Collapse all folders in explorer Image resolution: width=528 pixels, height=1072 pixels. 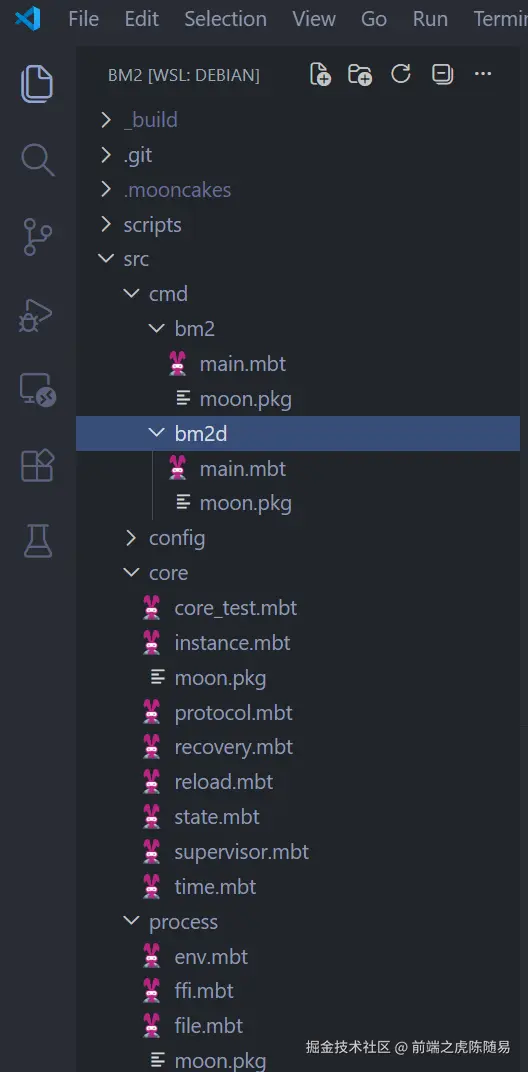pos(443,74)
